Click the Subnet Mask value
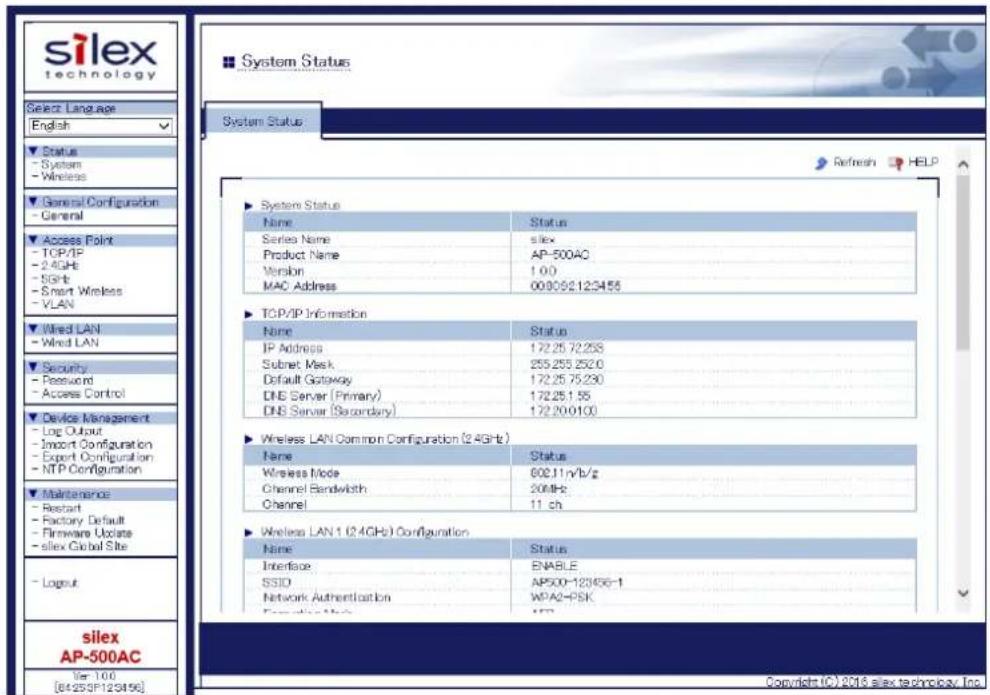 (x=566, y=364)
